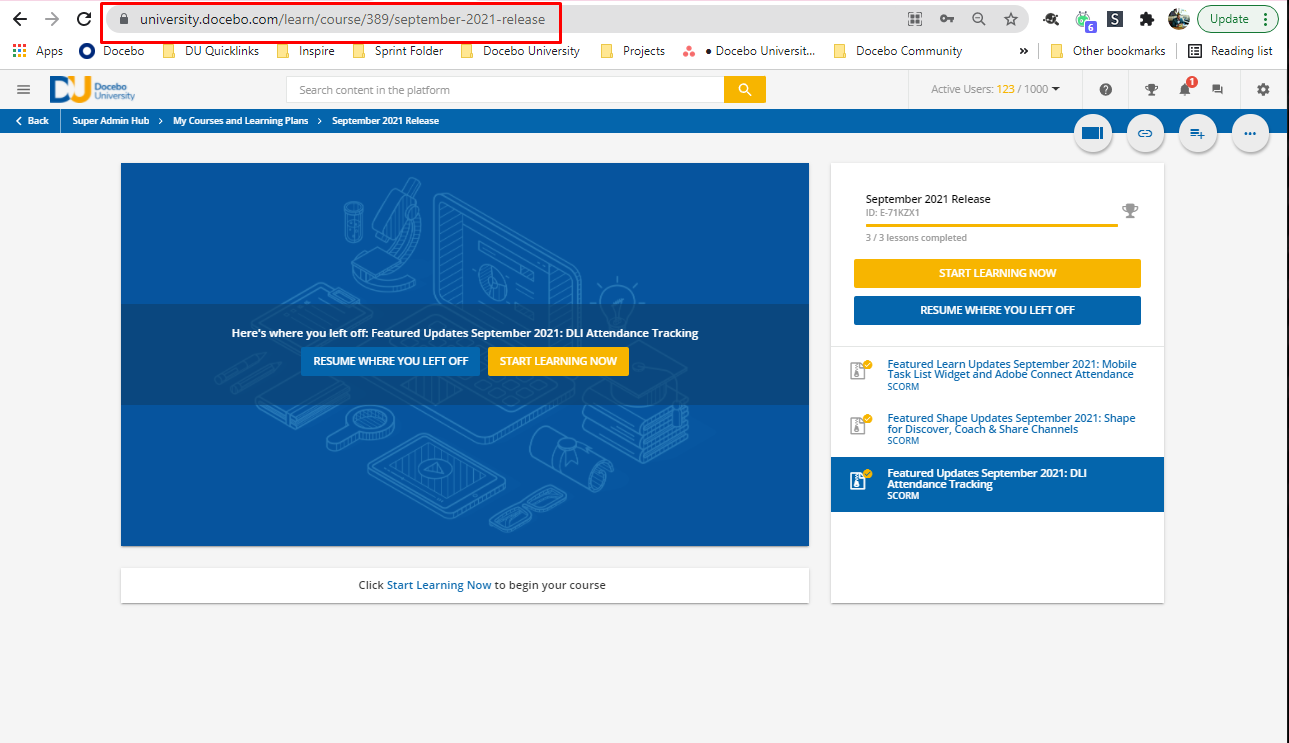
Task: Click the green extension icon with badge 6
Action: point(1084,20)
